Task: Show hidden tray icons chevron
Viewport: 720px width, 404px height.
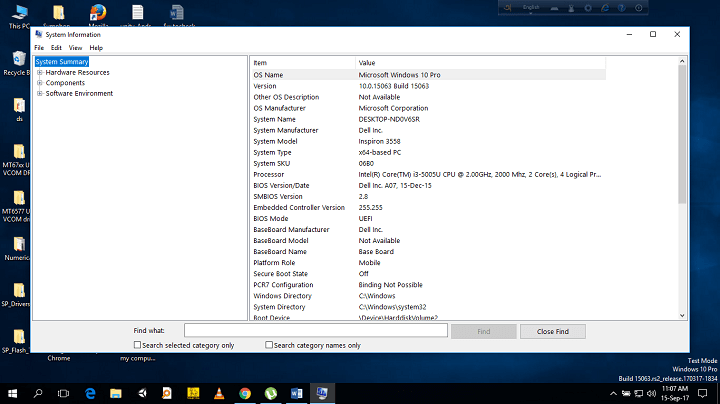Action: (x=613, y=393)
